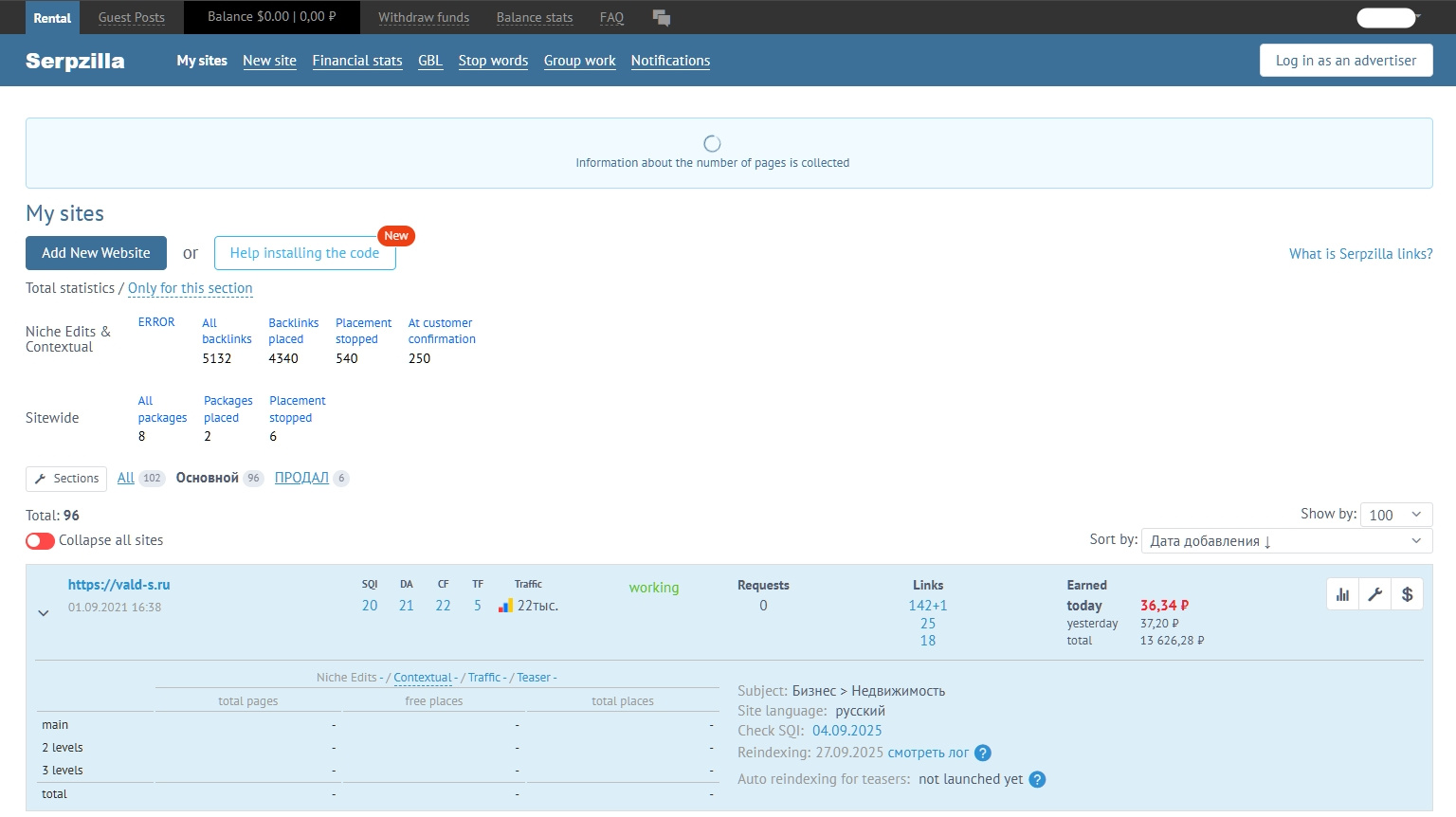Select the ПРОДАЛ section tab

[x=301, y=478]
